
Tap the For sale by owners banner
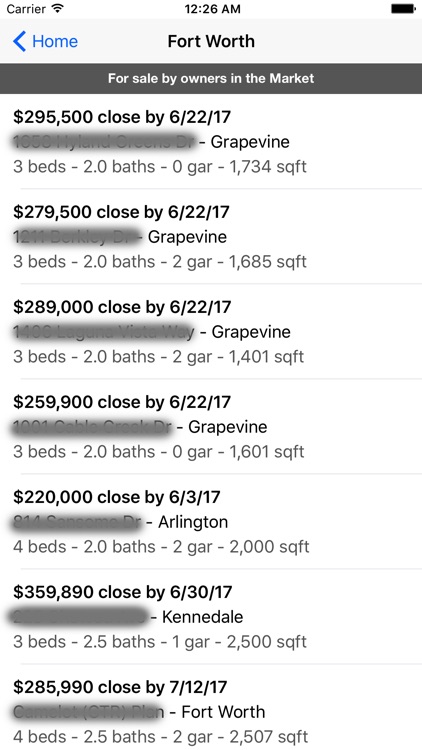pyautogui.click(x=211, y=78)
